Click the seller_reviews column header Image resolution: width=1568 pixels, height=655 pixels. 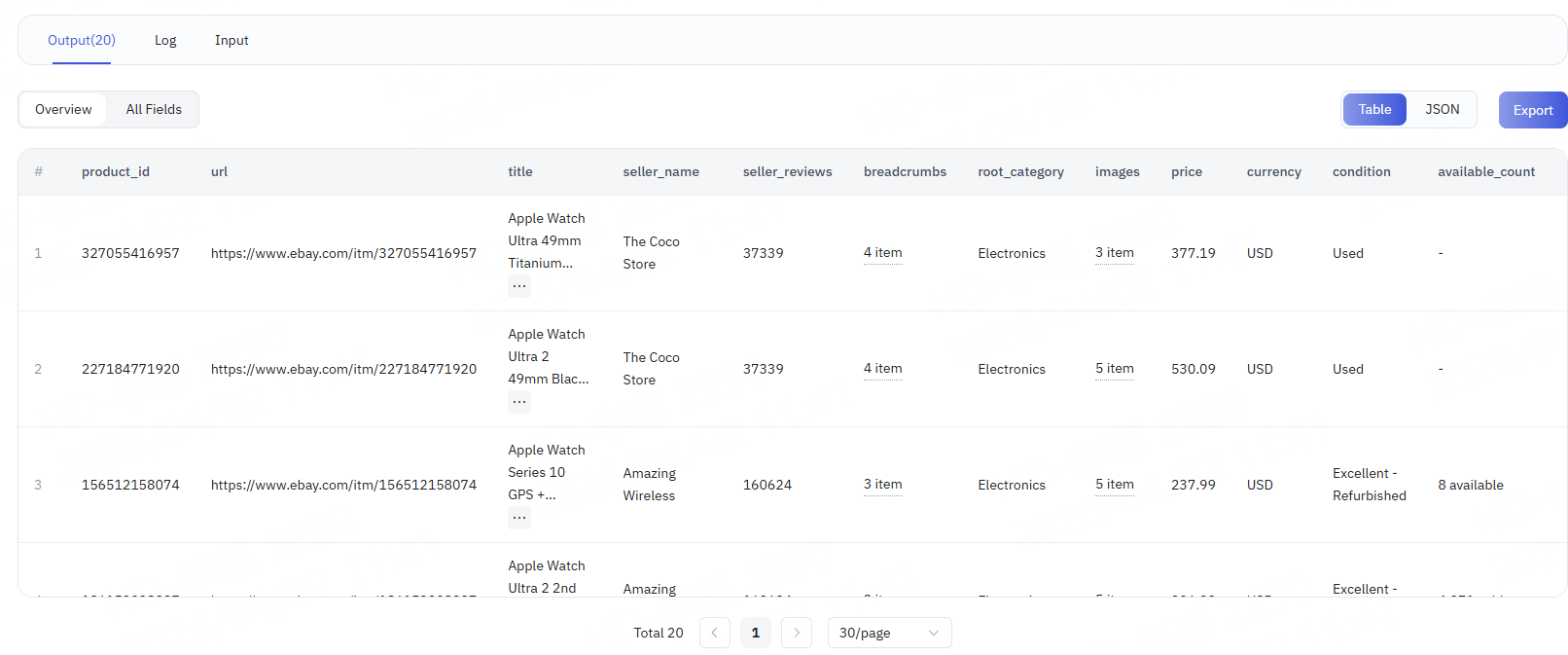(788, 171)
